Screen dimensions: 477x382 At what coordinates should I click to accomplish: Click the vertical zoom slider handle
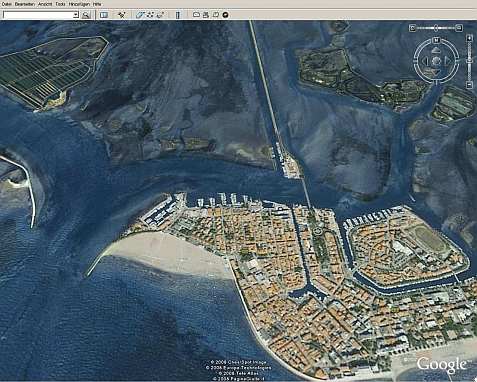[x=470, y=61]
